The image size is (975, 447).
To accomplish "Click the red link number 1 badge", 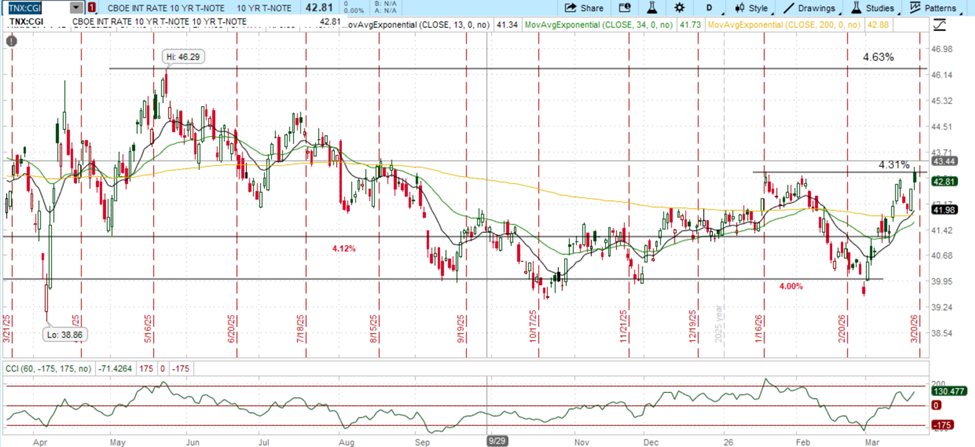I will click(x=92, y=8).
